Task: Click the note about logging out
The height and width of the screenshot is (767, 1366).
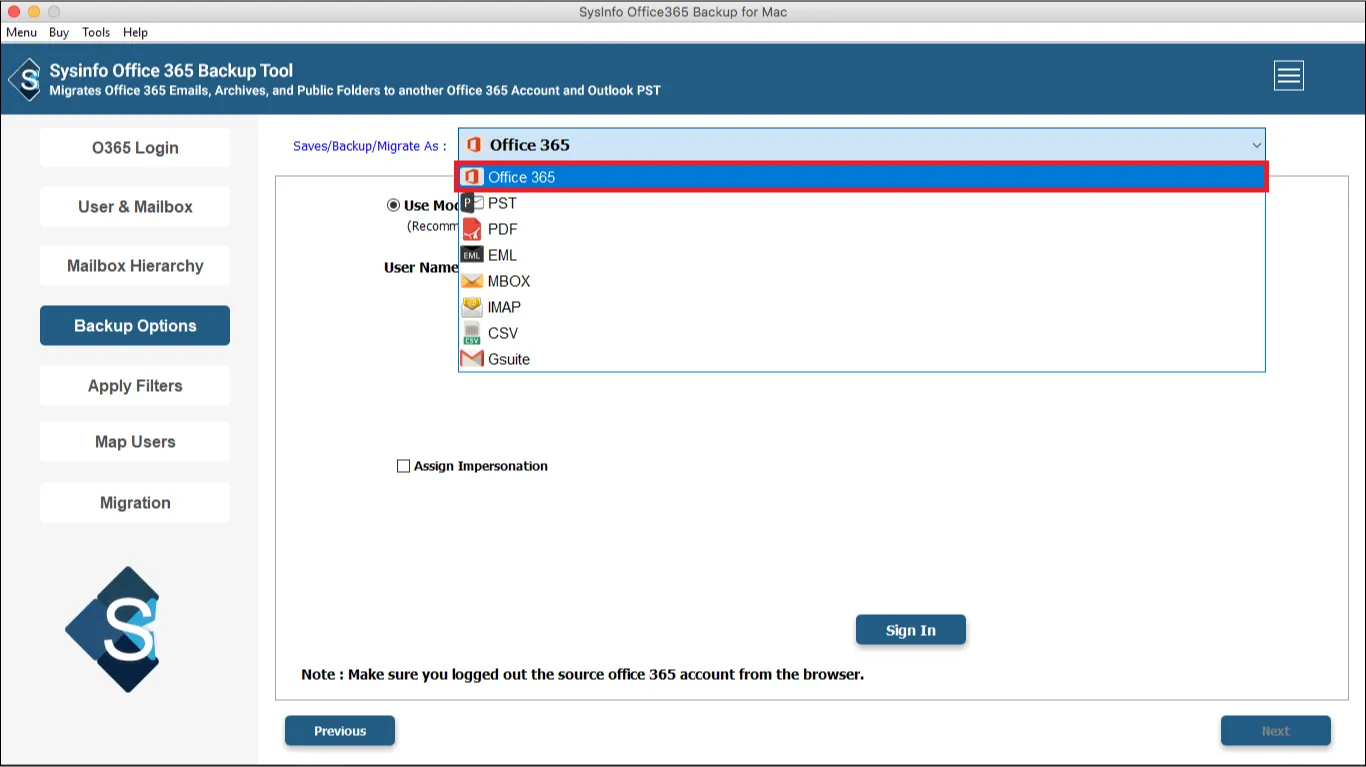Action: coord(582,675)
